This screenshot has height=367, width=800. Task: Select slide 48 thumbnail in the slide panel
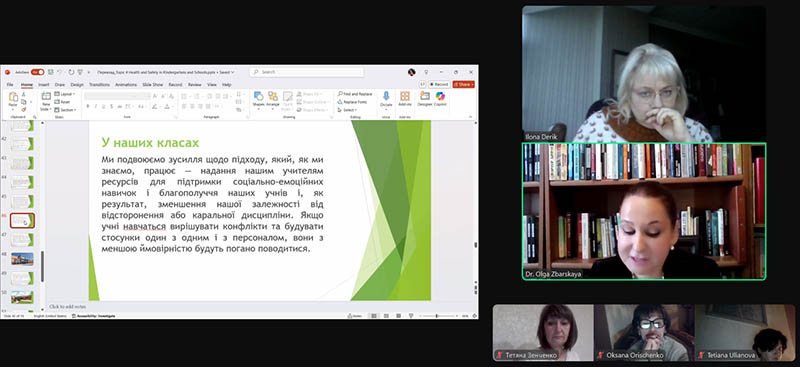pos(22,258)
